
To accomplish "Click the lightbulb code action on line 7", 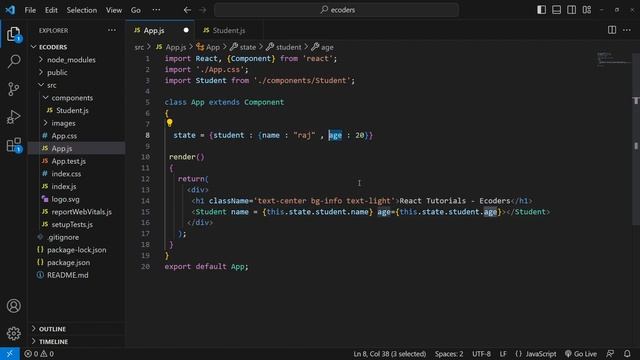I will point(169,122).
